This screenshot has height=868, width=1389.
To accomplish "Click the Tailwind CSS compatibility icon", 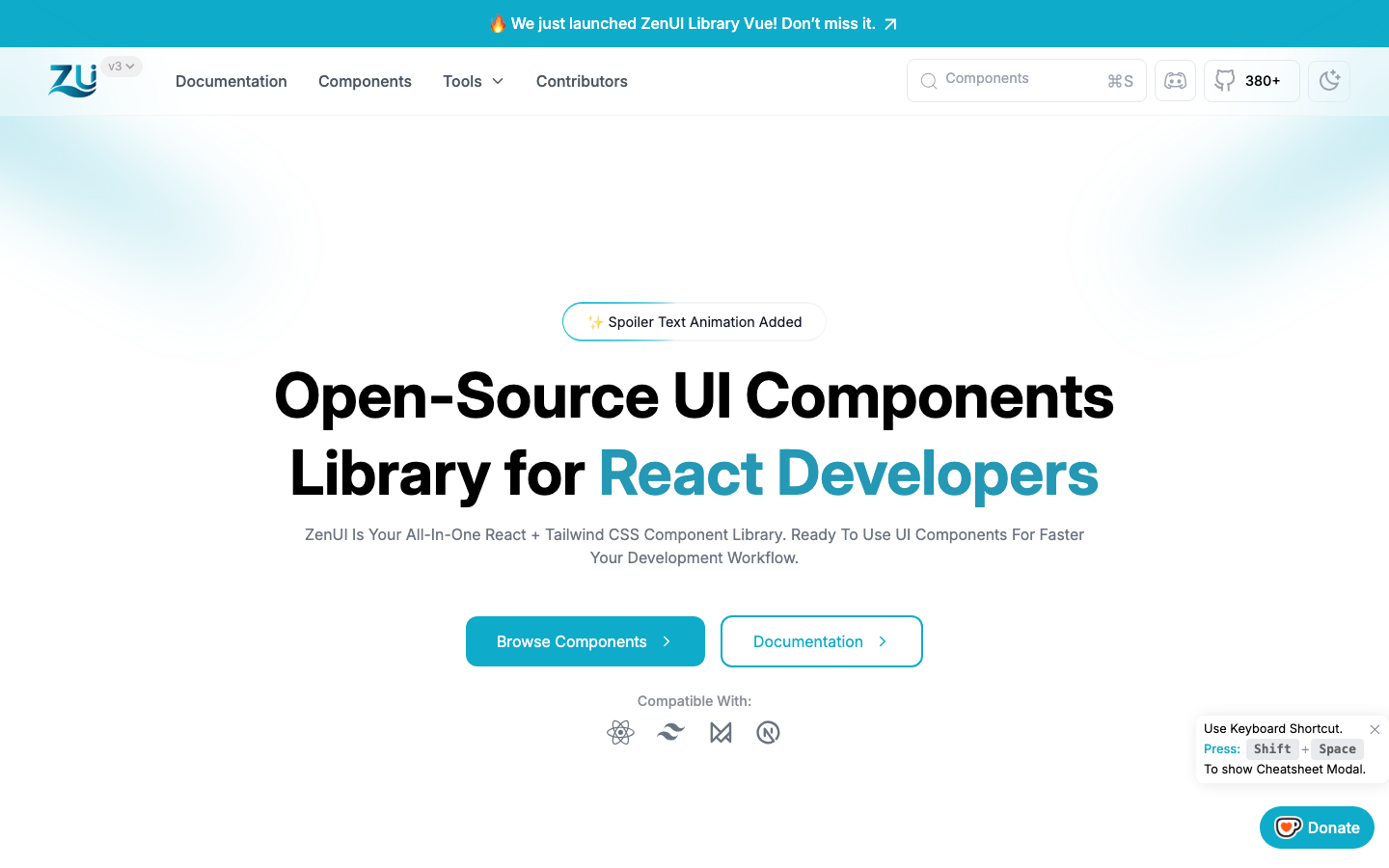I will [x=670, y=733].
